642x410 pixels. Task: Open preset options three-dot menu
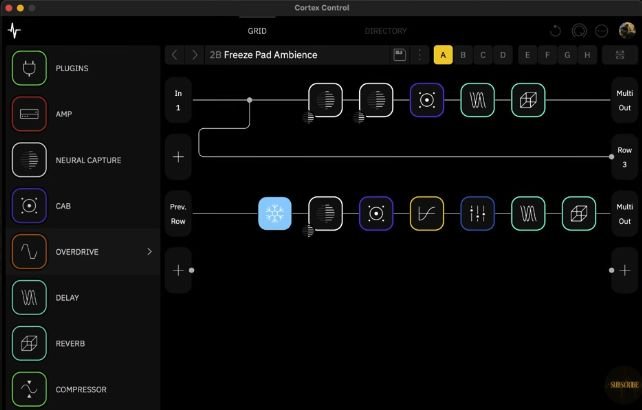[x=420, y=55]
